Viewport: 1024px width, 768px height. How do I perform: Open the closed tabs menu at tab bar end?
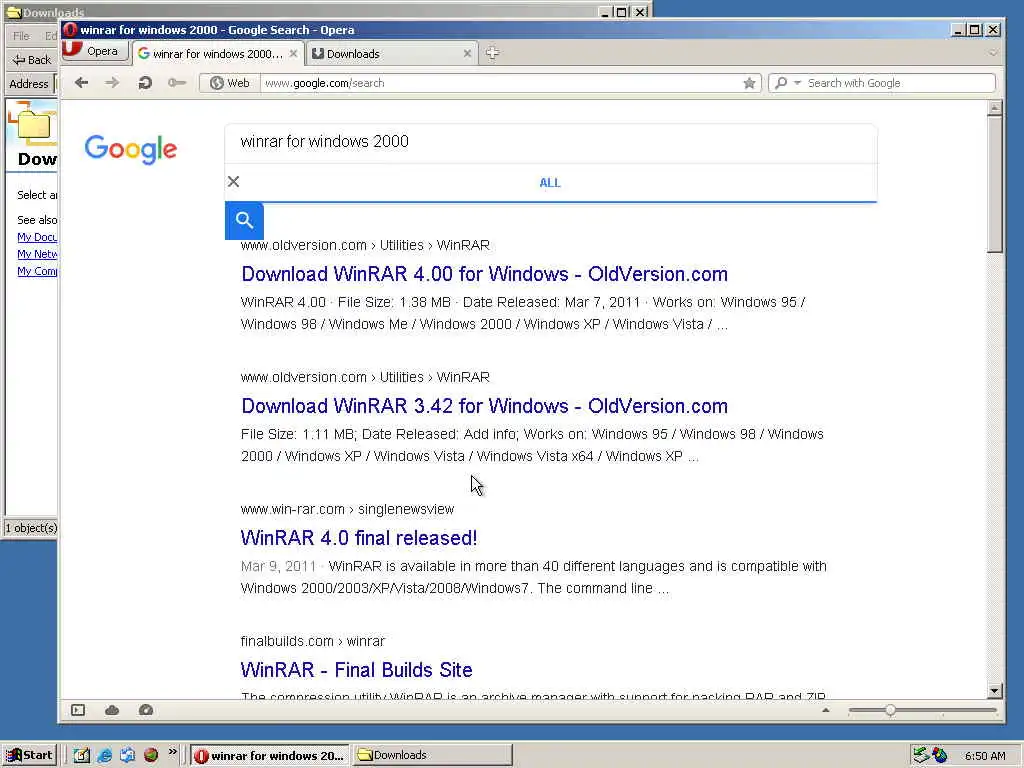coord(993,53)
